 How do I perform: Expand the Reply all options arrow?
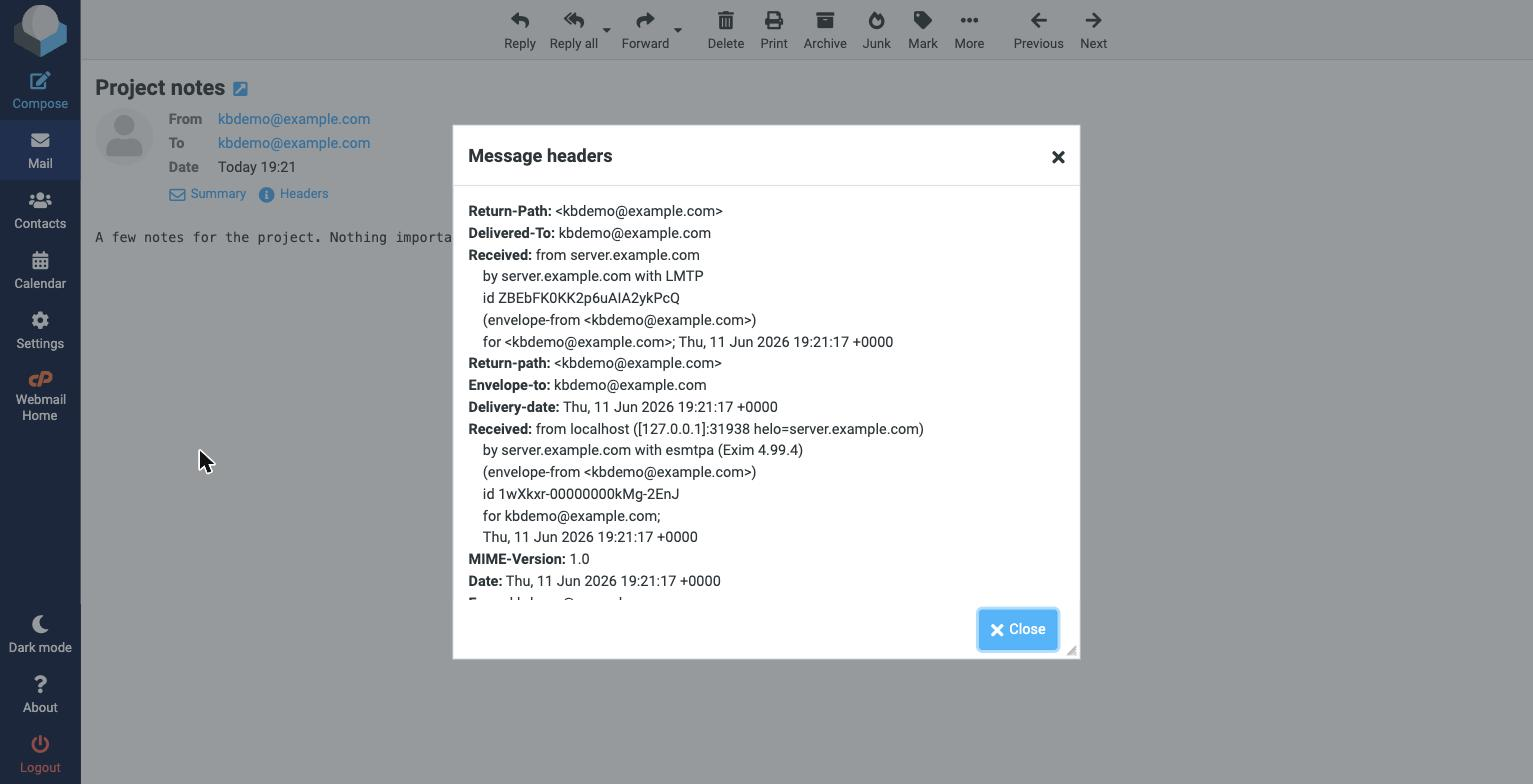tap(606, 30)
